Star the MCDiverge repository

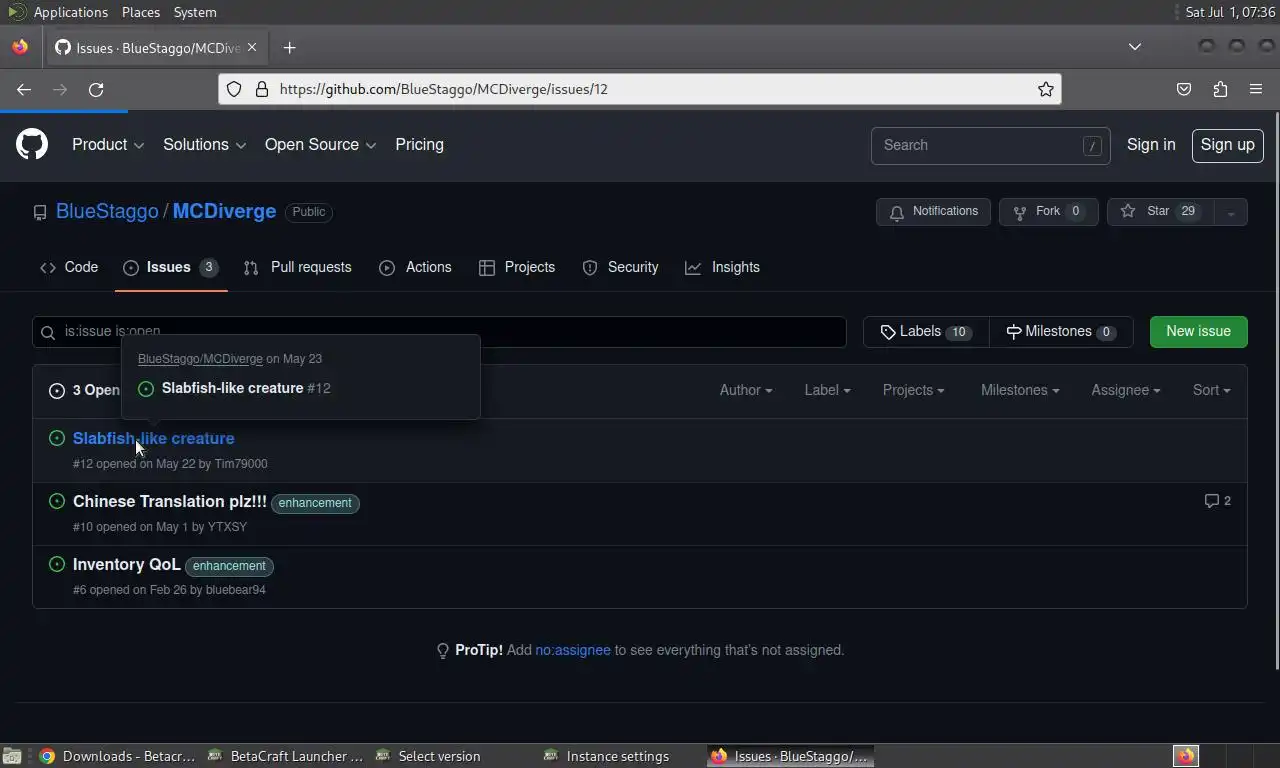[1160, 212]
